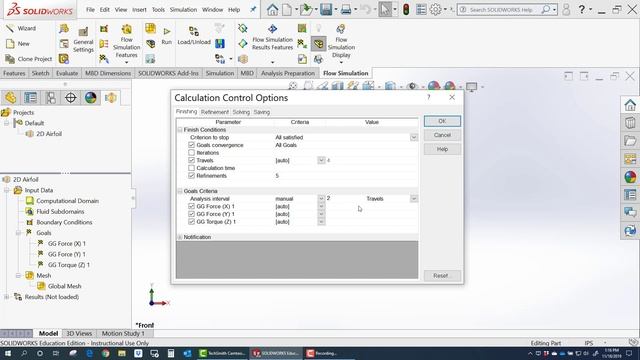Open the Tools menu
Screen dimensions: 640x360
[158, 9]
